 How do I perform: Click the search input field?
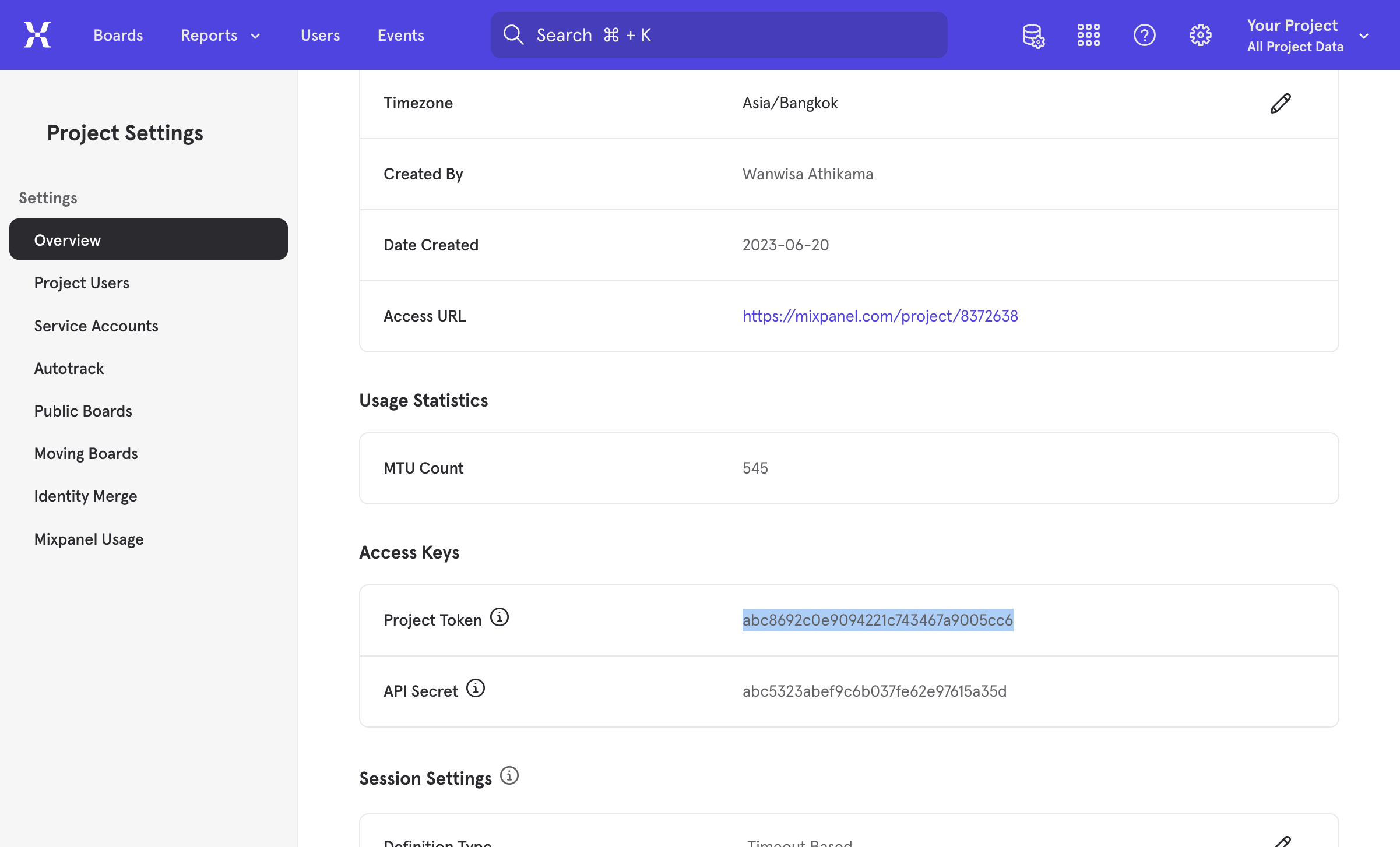[717, 34]
